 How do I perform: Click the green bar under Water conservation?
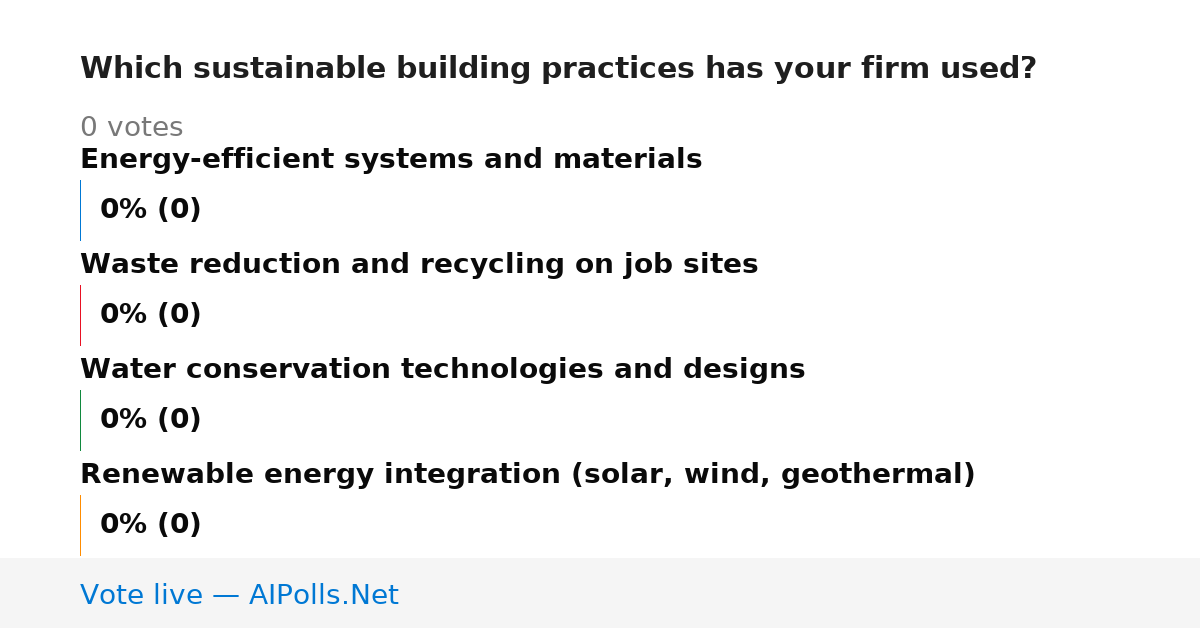click(x=80, y=420)
